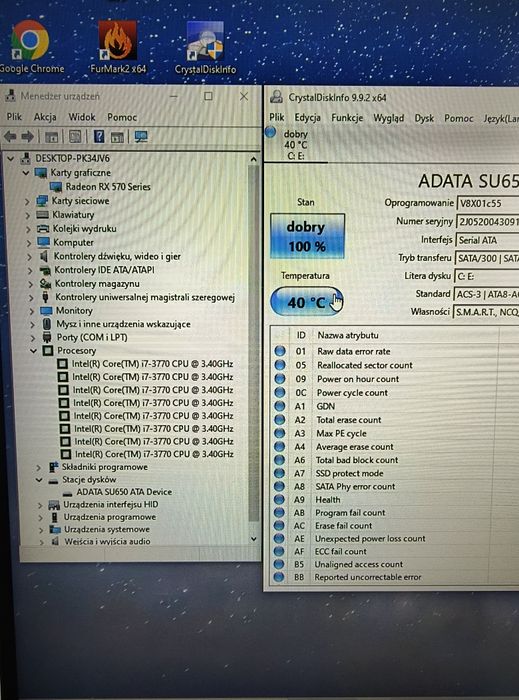Open the Dysk menu in CrystalDiskInfo
The width and height of the screenshot is (519, 700).
[424, 118]
